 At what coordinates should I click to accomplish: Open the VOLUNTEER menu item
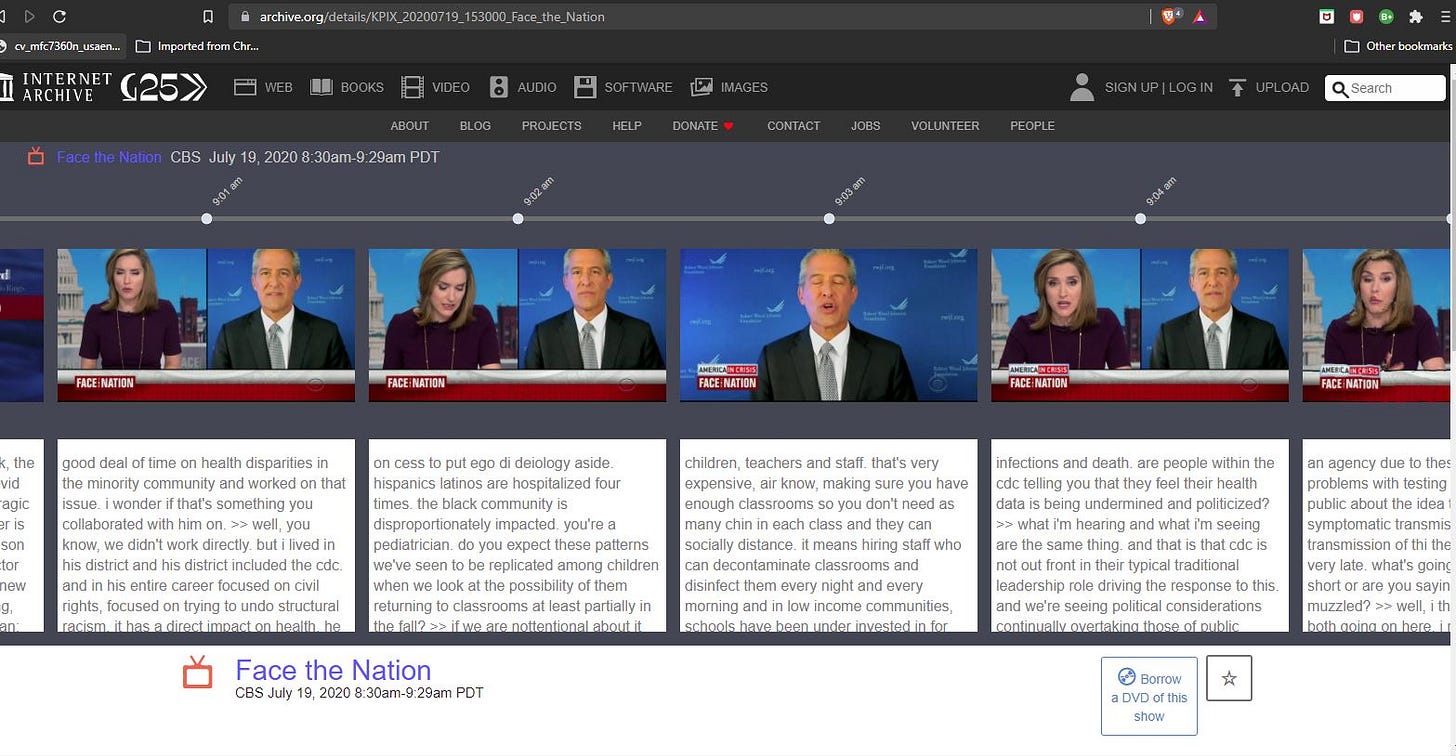tap(945, 126)
